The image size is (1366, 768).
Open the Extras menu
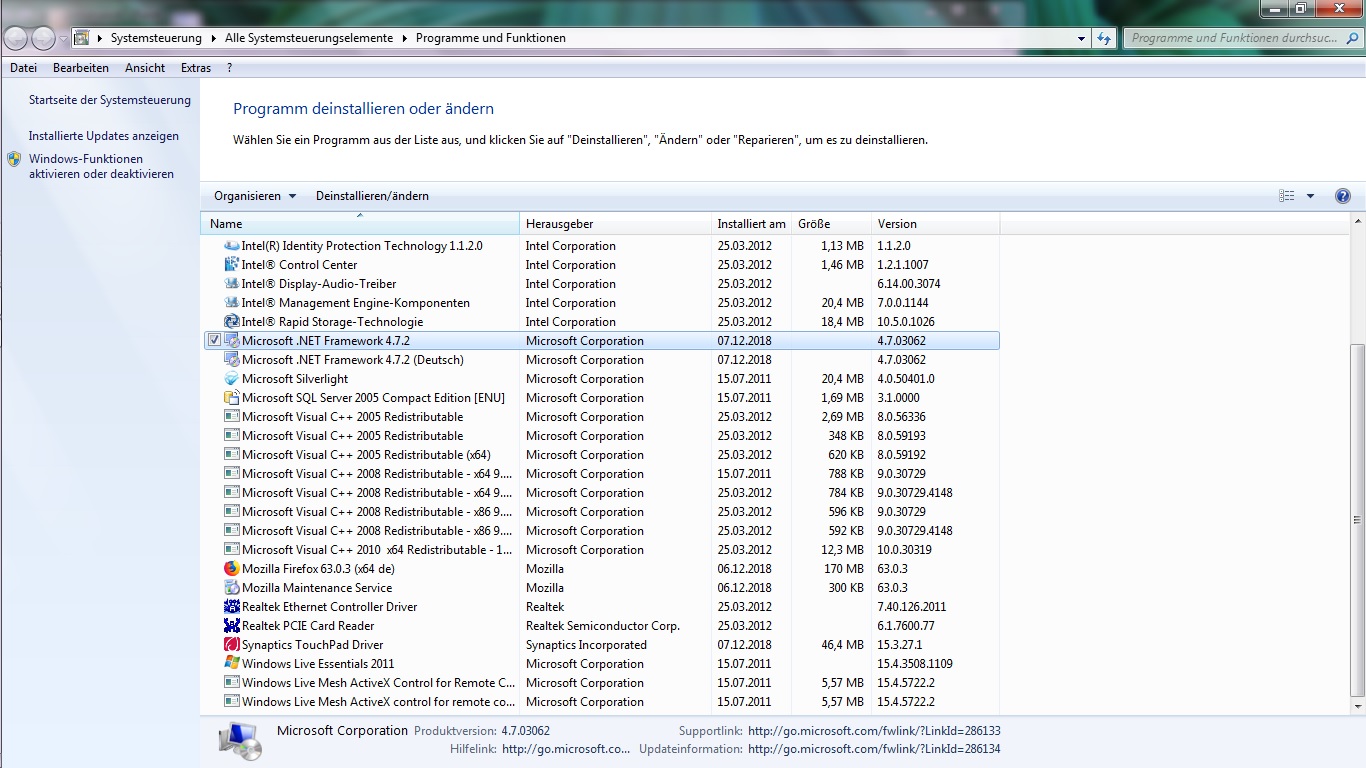coord(196,68)
